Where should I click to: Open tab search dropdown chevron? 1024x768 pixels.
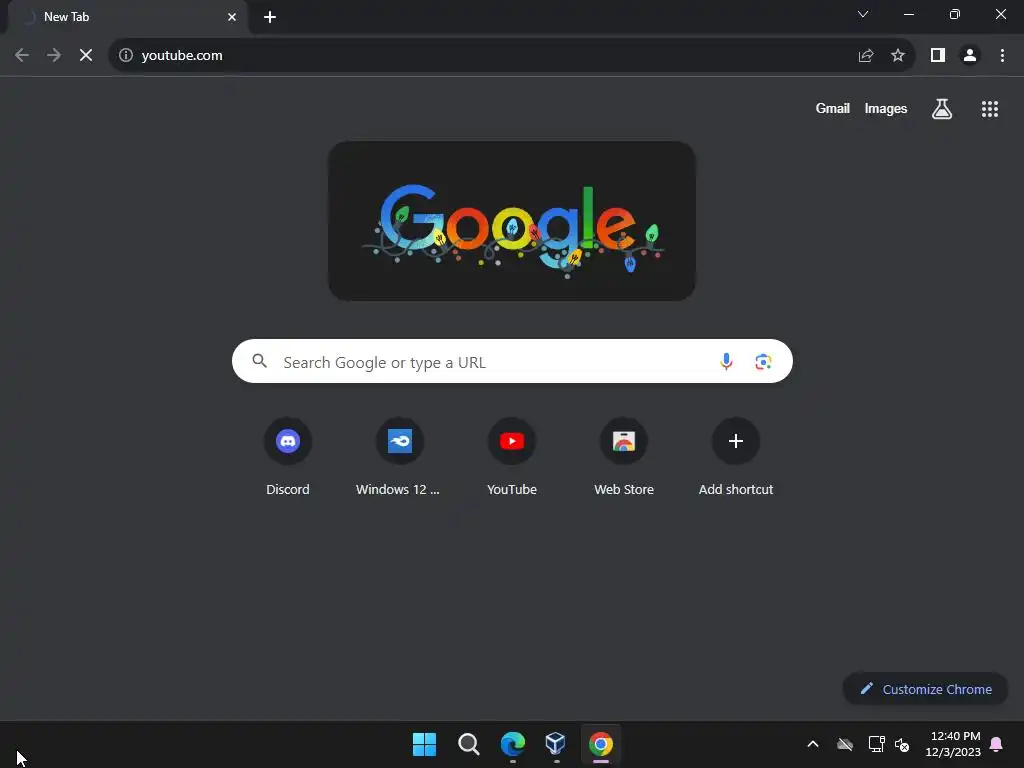[863, 14]
